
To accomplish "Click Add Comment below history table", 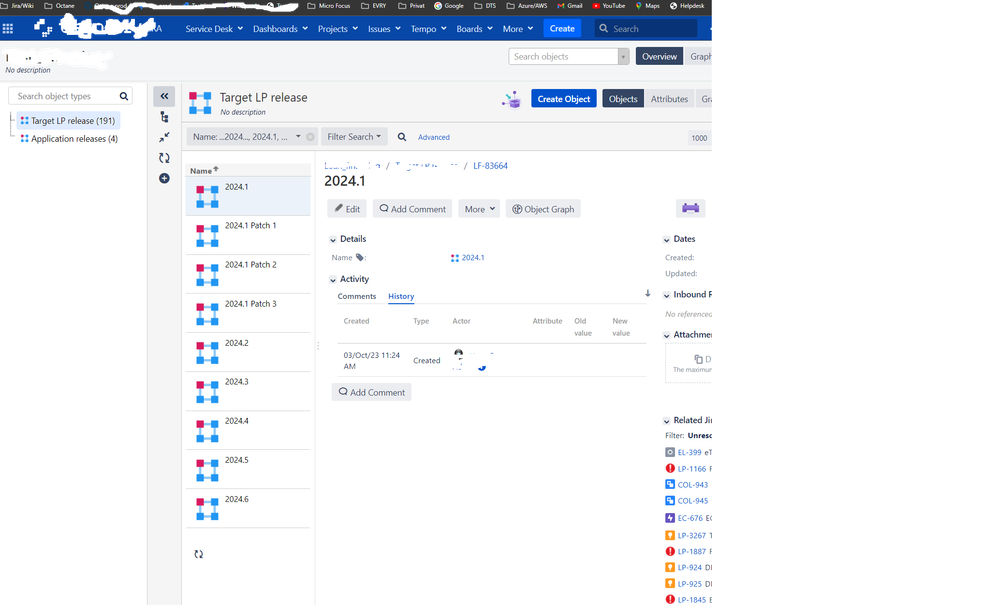I will pos(372,392).
